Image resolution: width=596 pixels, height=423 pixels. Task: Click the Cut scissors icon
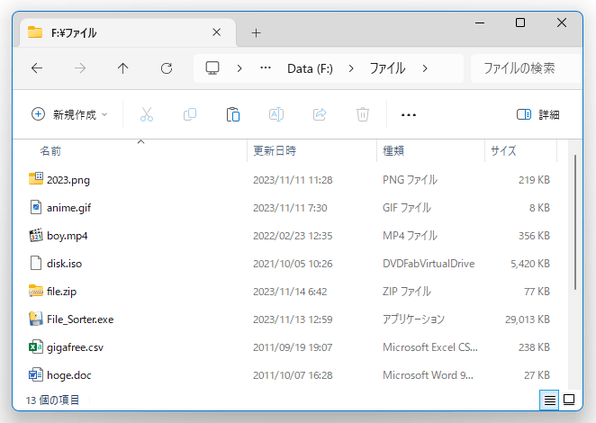[x=146, y=114]
